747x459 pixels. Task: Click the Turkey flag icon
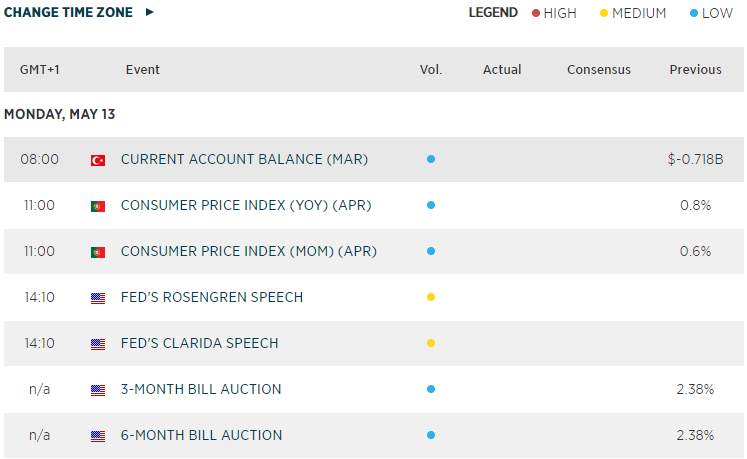pyautogui.click(x=98, y=160)
